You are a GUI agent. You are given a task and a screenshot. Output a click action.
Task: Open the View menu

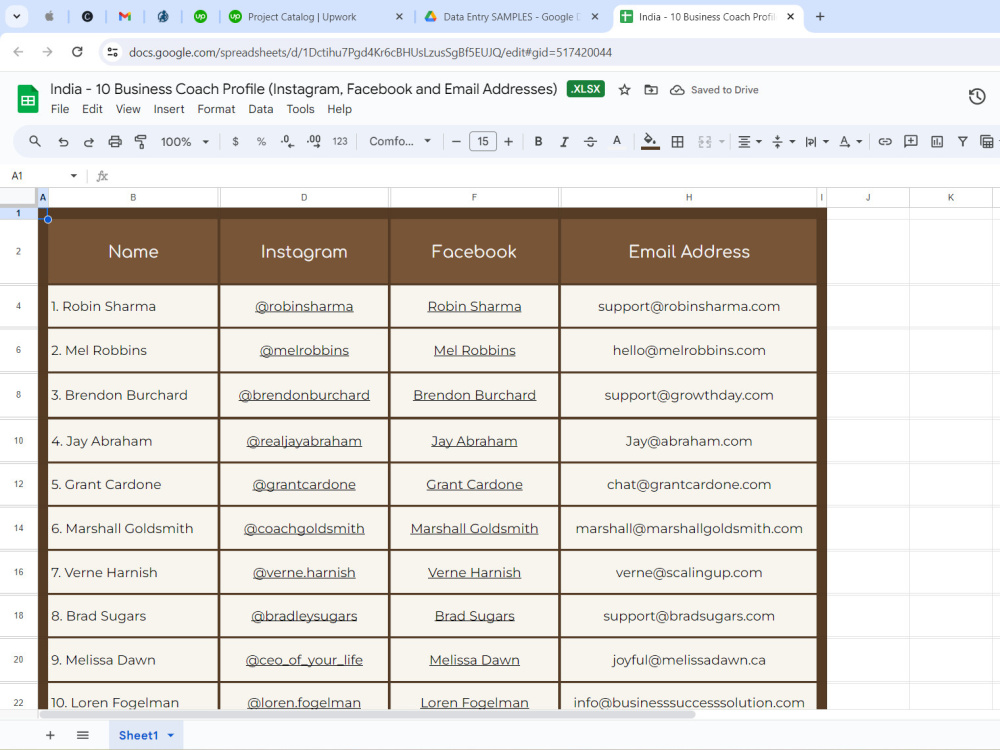pos(128,109)
